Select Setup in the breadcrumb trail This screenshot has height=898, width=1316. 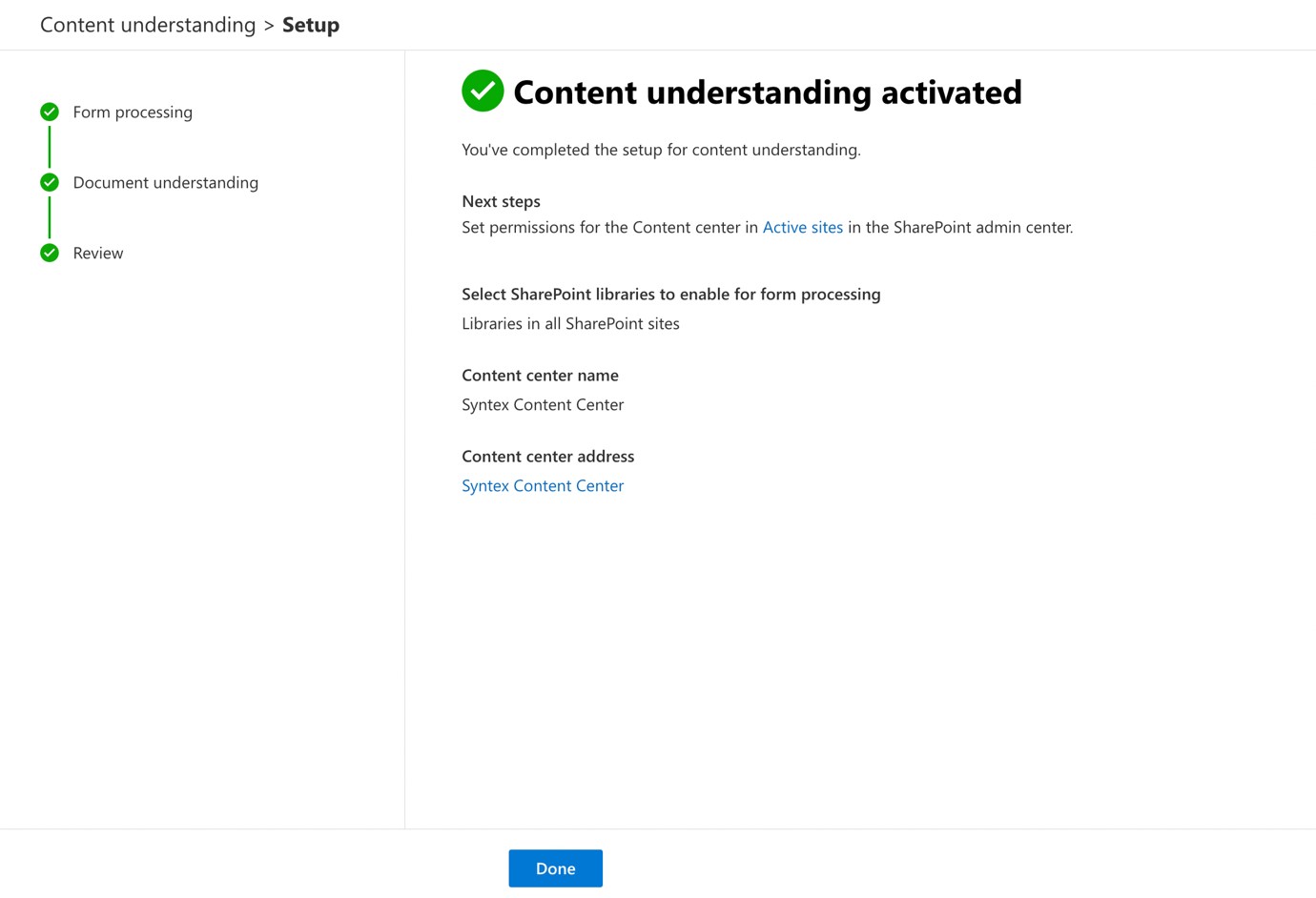311,24
